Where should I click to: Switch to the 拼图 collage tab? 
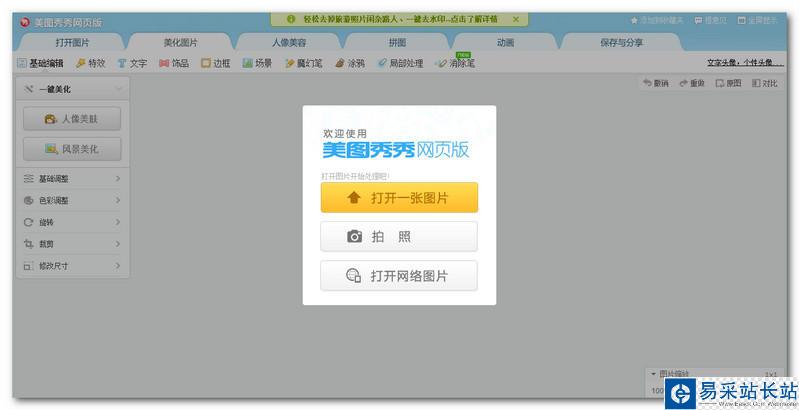[397, 42]
